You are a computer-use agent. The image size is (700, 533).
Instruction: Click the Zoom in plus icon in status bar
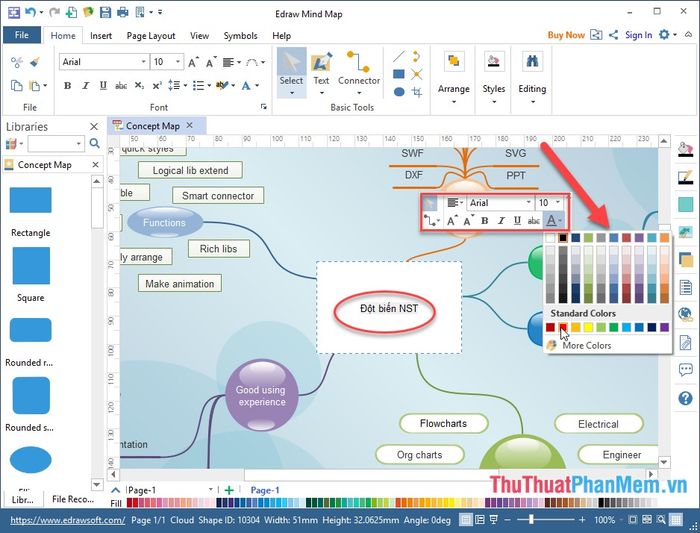(x=582, y=520)
